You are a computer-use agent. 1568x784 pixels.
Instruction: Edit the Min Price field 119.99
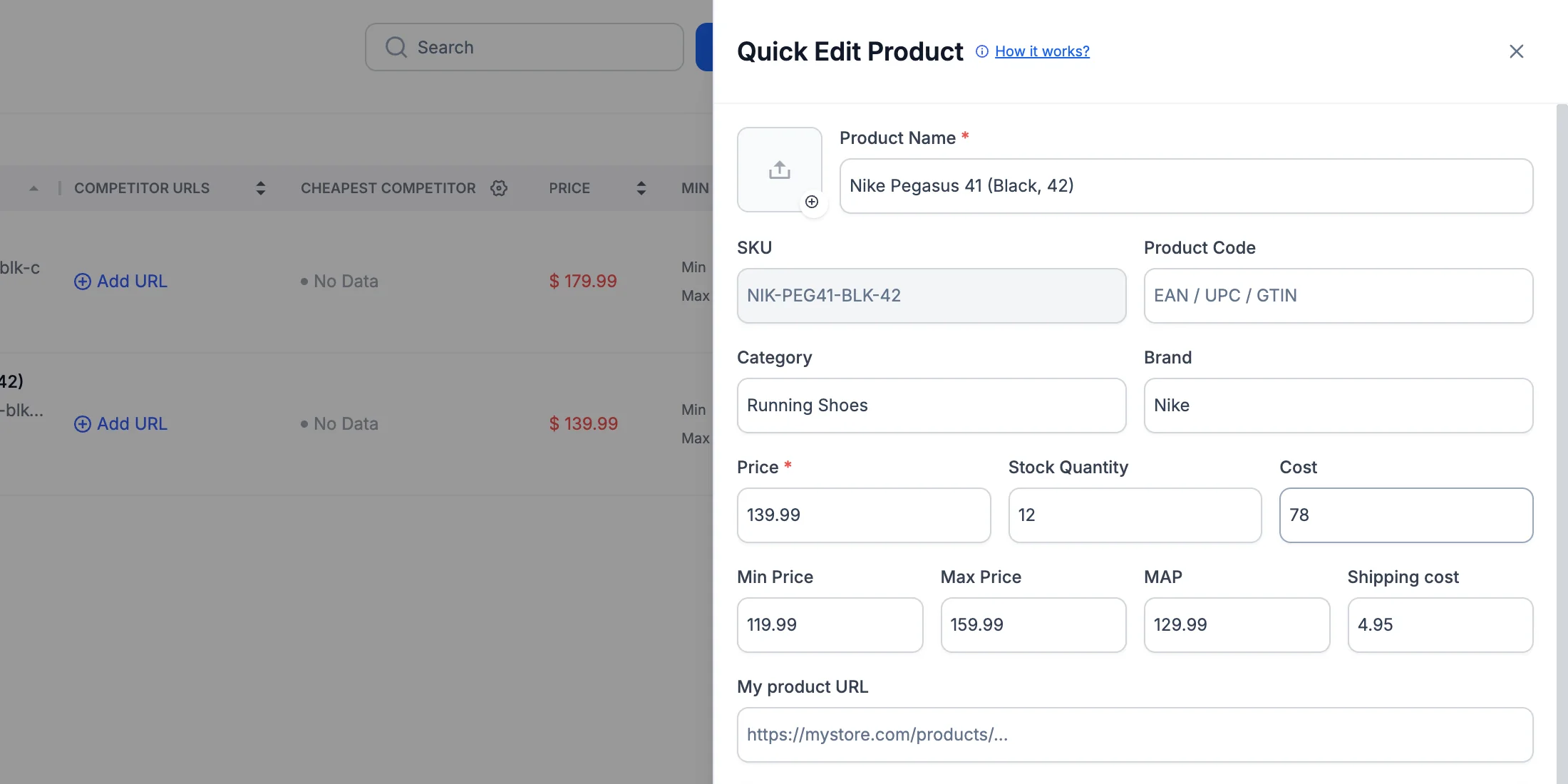(830, 625)
